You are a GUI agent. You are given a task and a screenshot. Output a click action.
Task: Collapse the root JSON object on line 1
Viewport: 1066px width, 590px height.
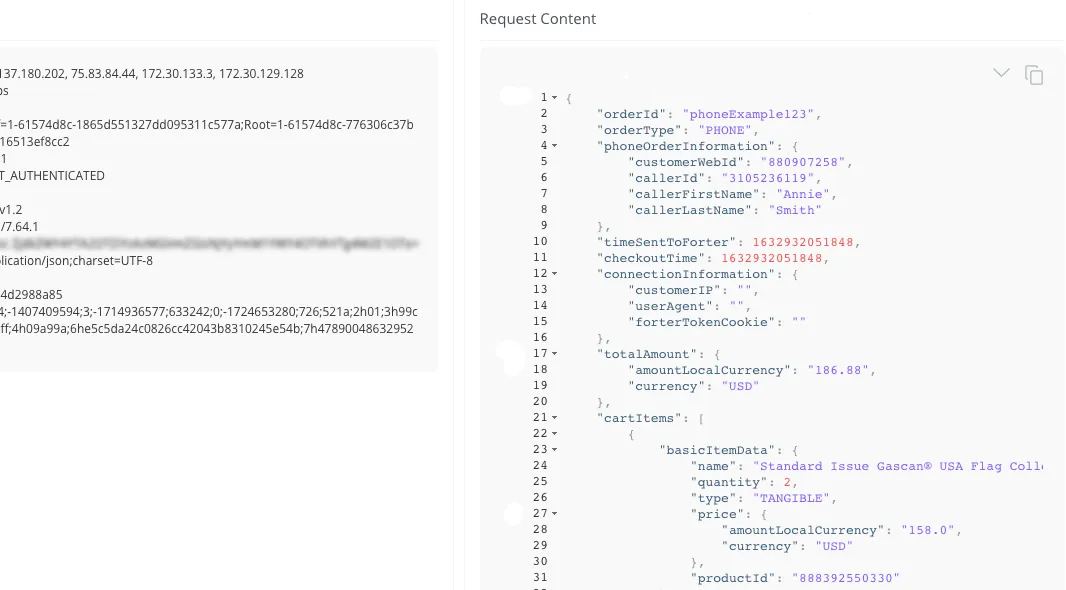pos(554,98)
